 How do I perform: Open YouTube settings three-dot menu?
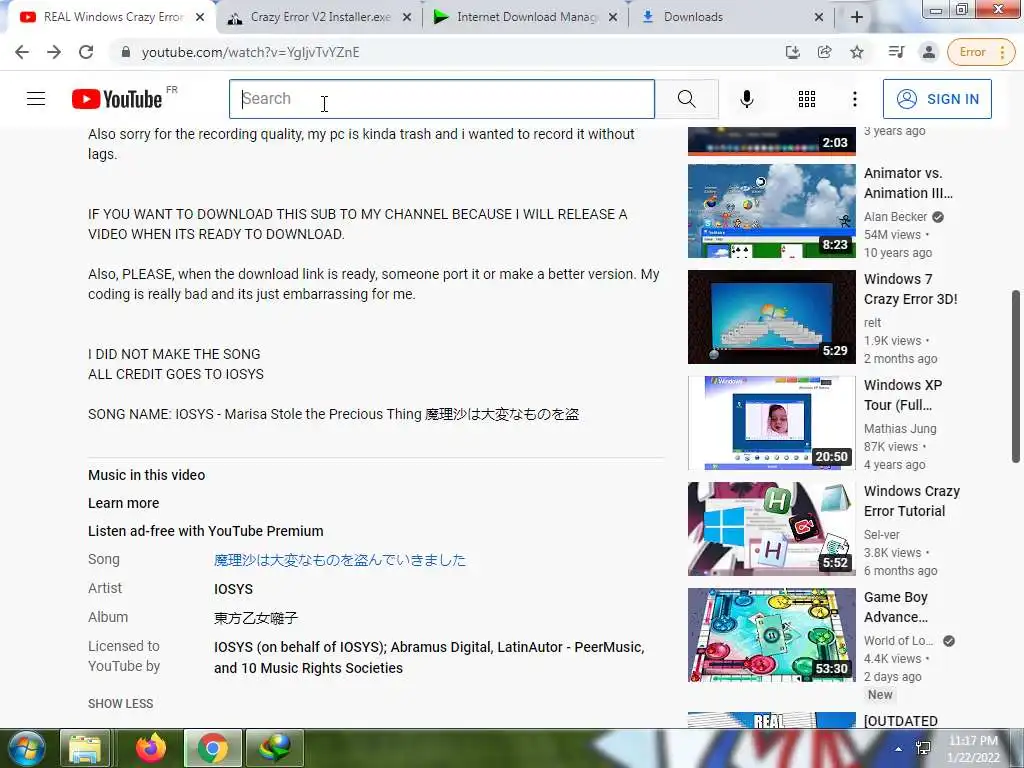[x=854, y=99]
